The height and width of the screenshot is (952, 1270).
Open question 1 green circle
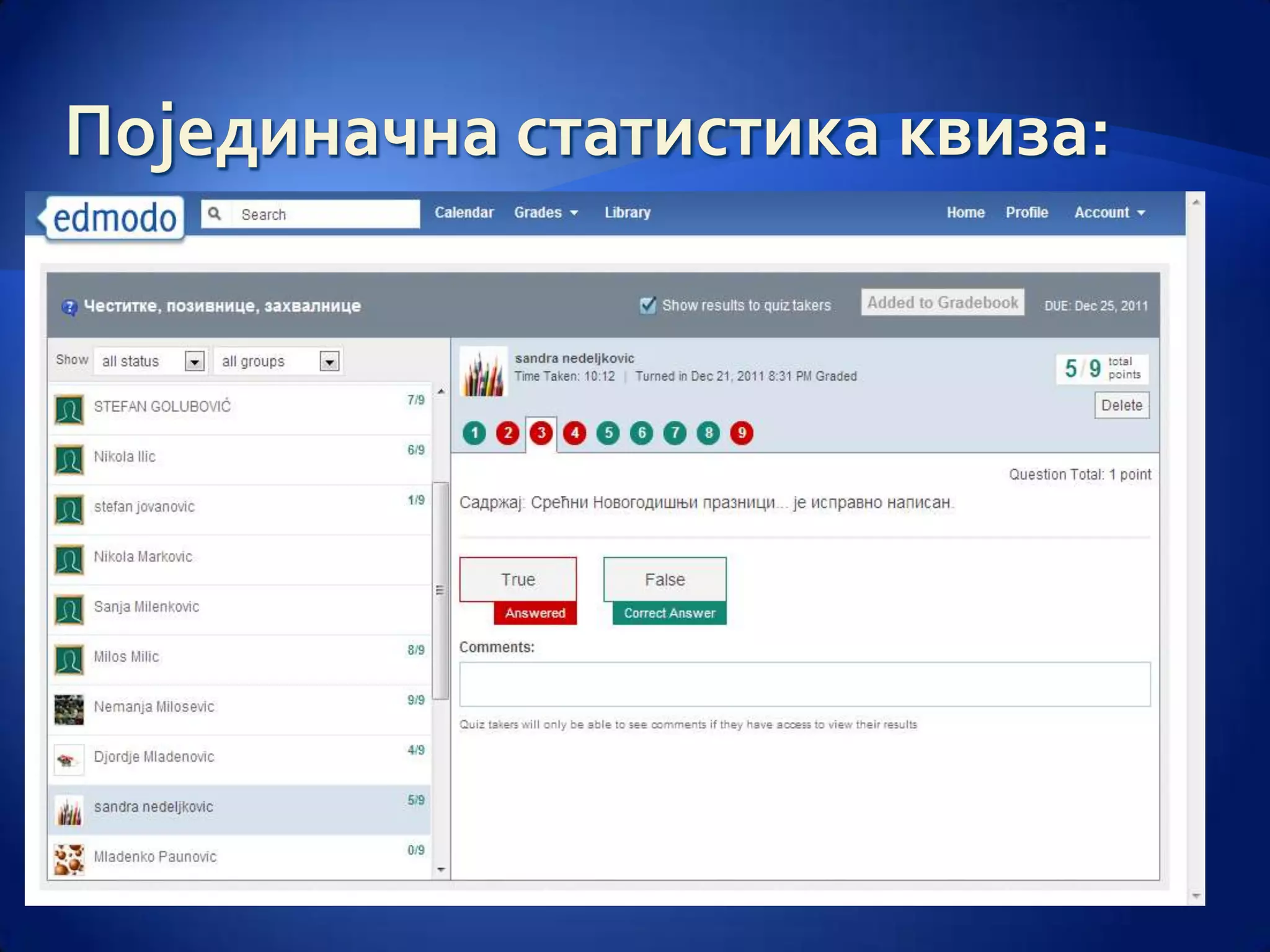474,433
